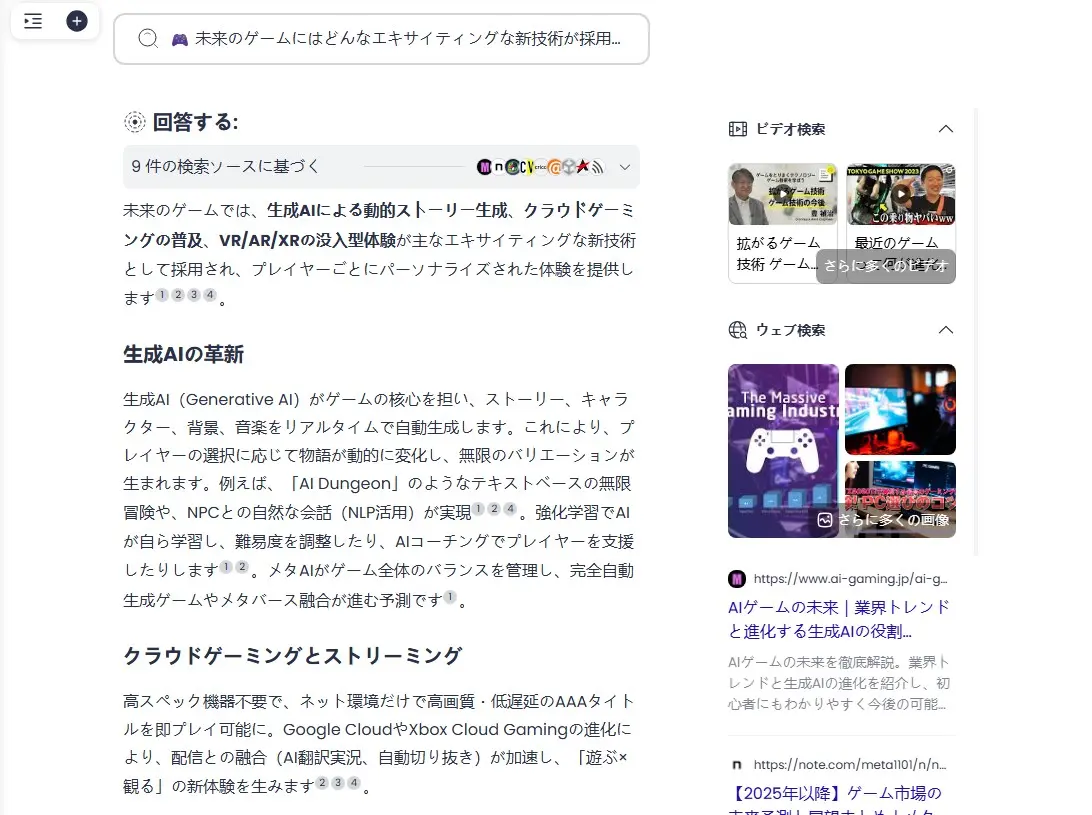The image size is (1092, 815).
Task: Click さらに多くのビデオ overlay button
Action: point(885,265)
